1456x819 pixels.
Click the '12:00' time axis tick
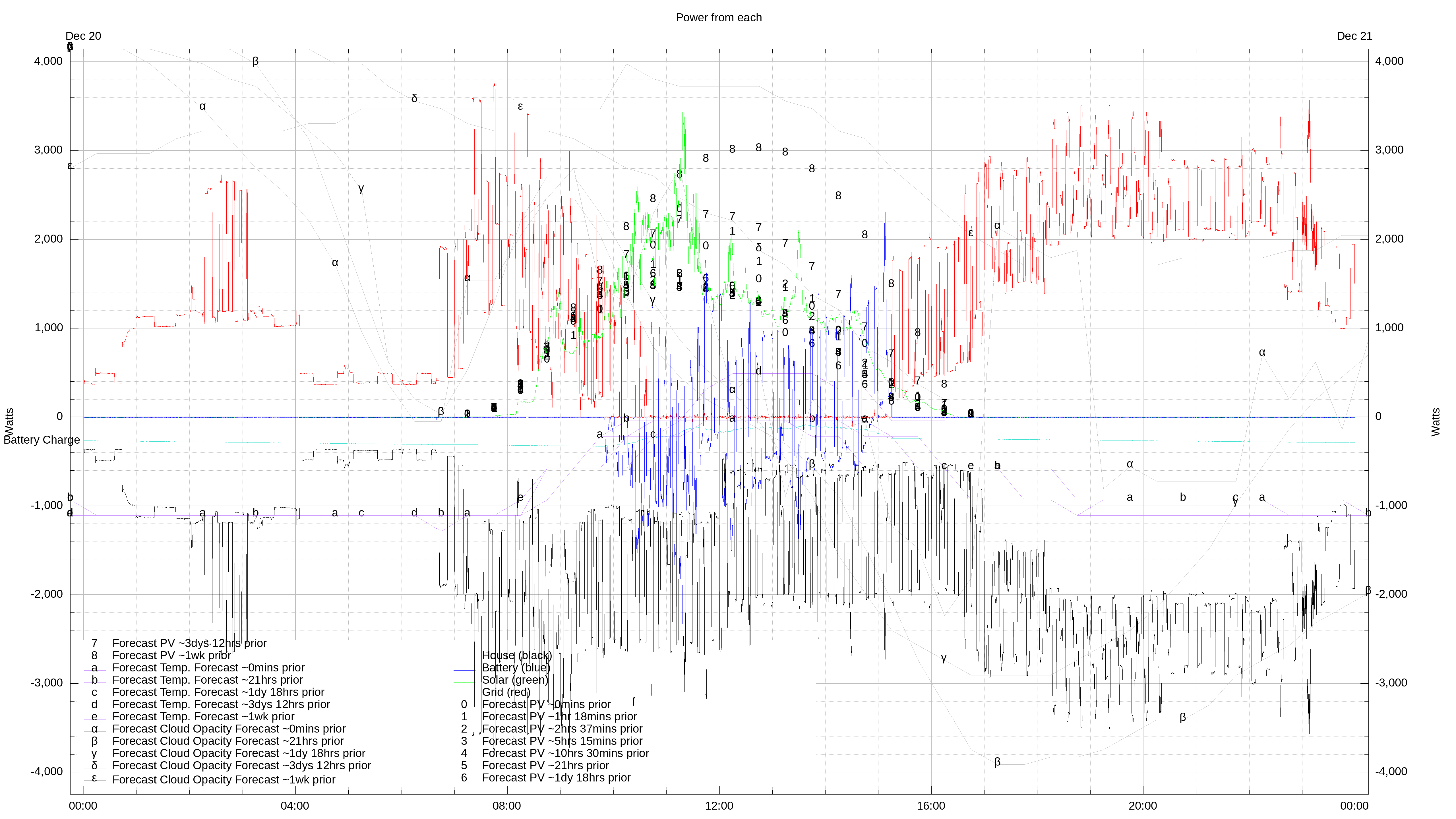(x=719, y=806)
